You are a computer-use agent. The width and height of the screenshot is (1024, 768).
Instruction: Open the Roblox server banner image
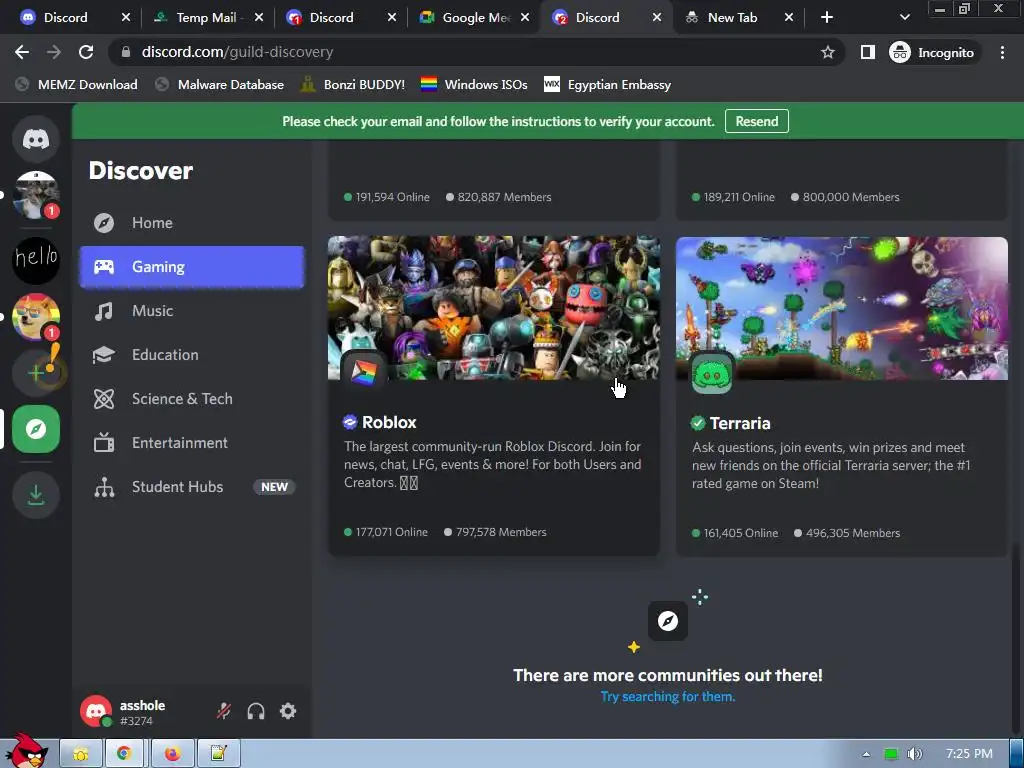494,308
